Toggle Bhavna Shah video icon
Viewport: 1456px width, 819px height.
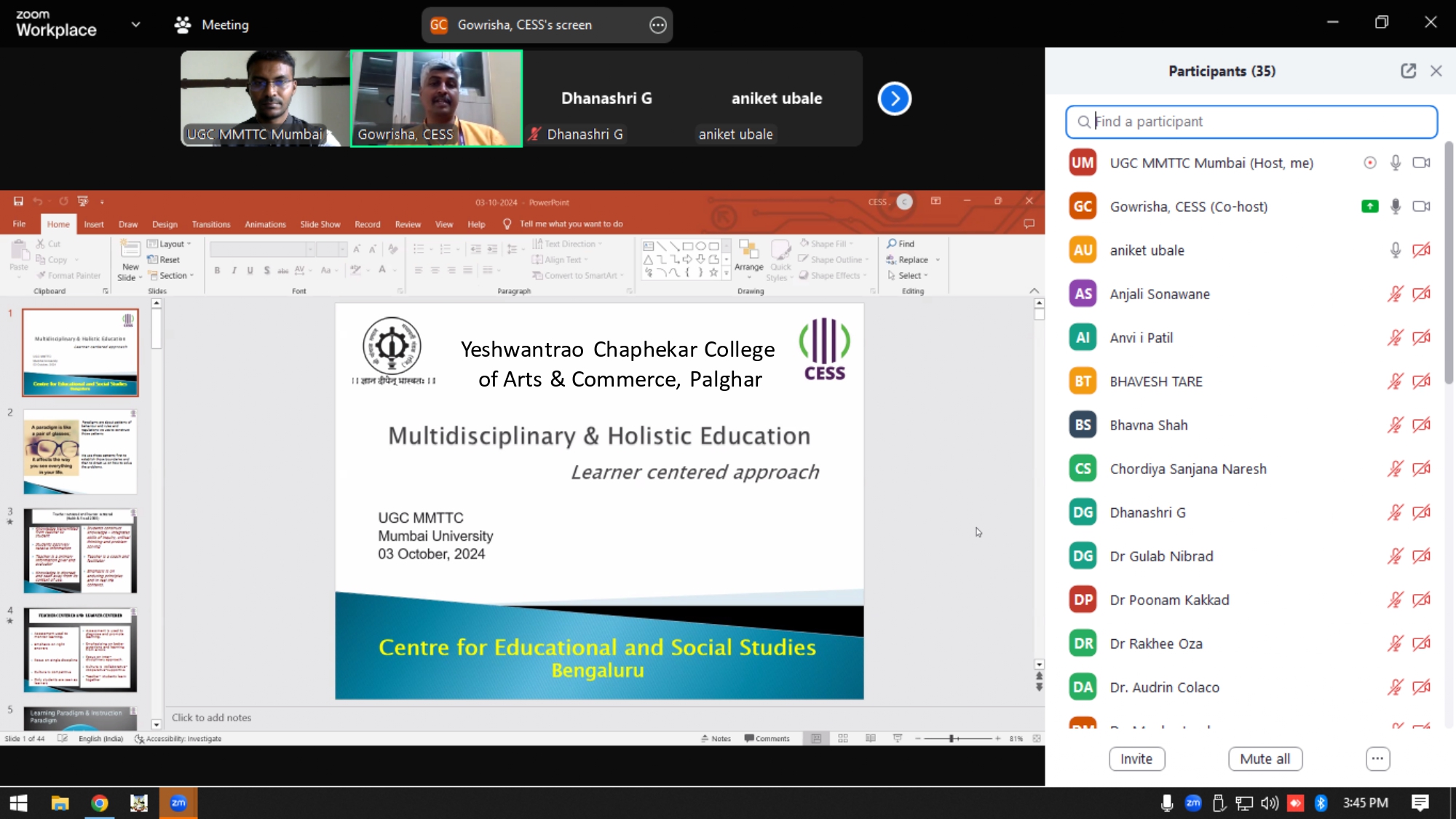[x=1421, y=425]
